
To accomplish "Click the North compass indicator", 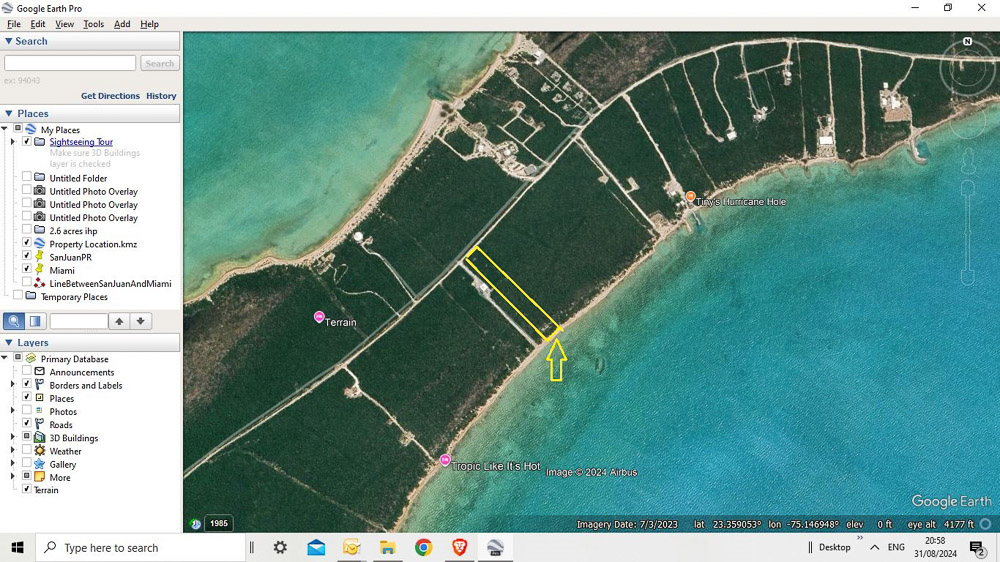I will click(x=967, y=42).
